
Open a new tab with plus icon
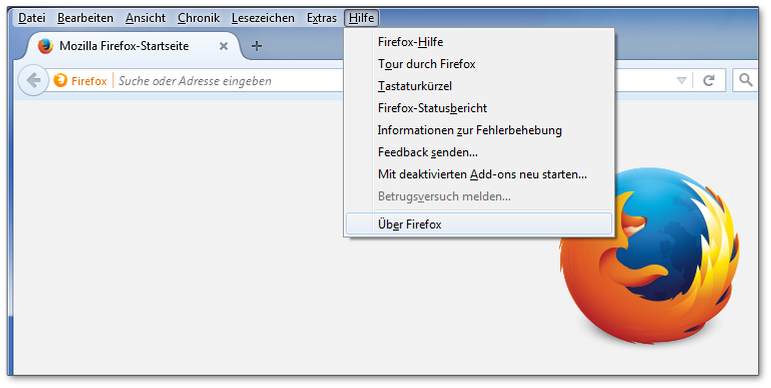coord(256,46)
